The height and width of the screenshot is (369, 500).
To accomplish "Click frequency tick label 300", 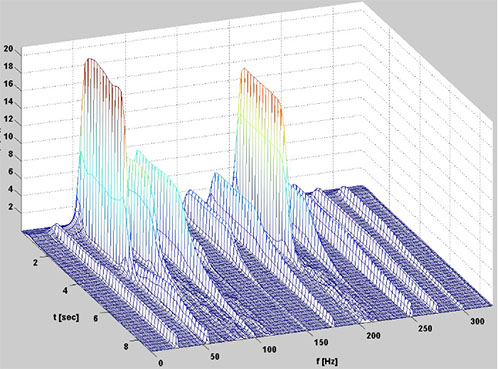I will click(x=477, y=321).
